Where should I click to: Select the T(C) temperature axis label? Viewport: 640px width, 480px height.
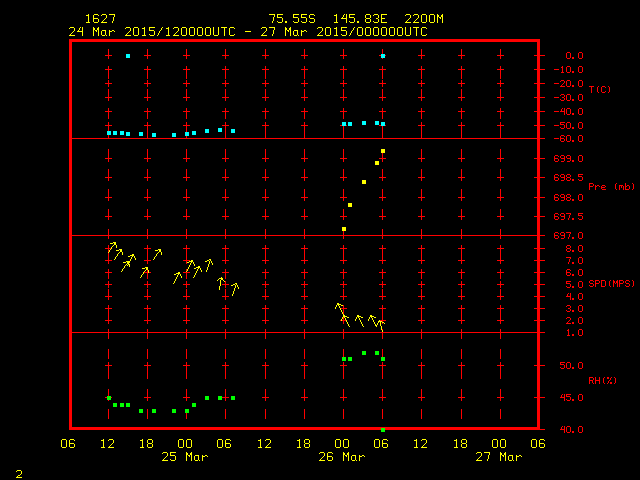click(599, 90)
